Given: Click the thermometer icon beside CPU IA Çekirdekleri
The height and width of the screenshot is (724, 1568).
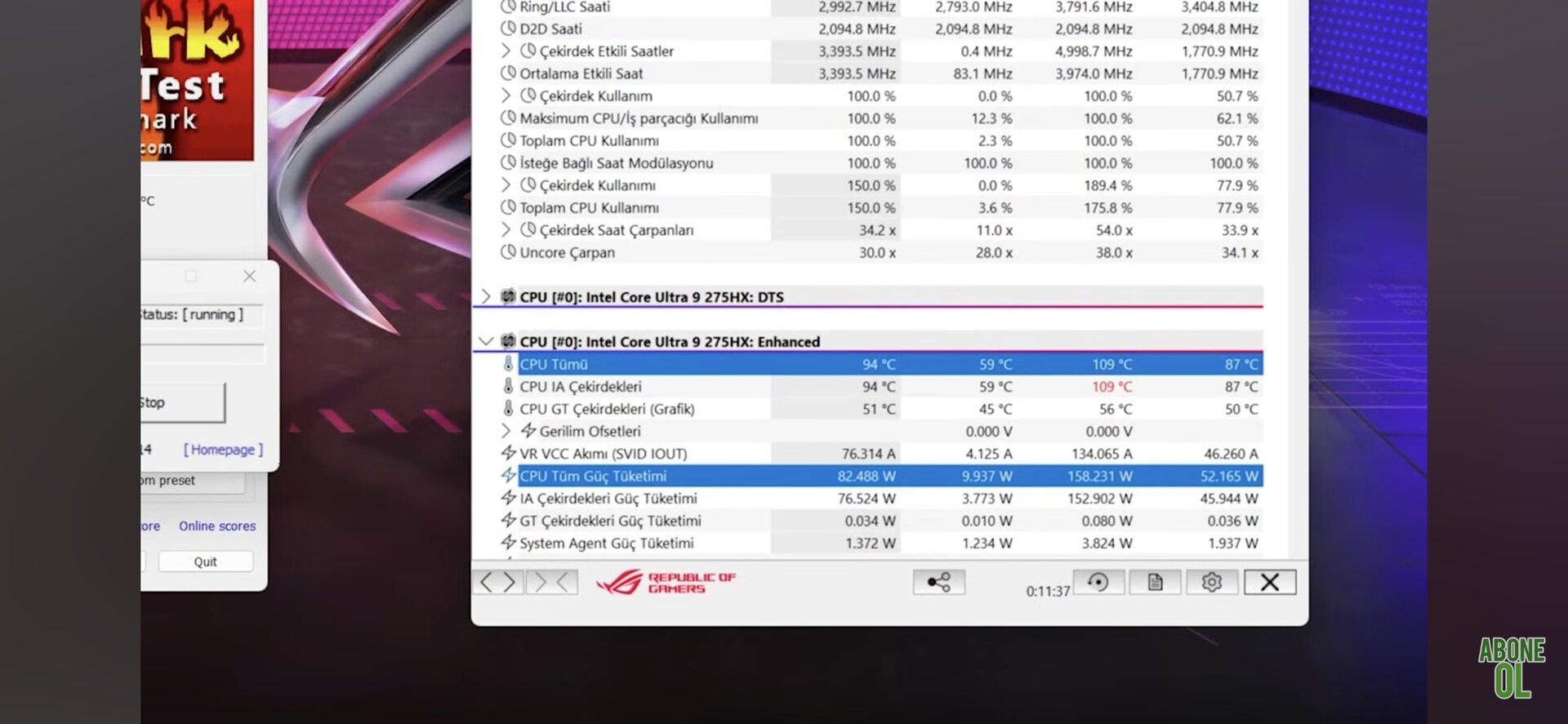Looking at the screenshot, I should point(508,386).
